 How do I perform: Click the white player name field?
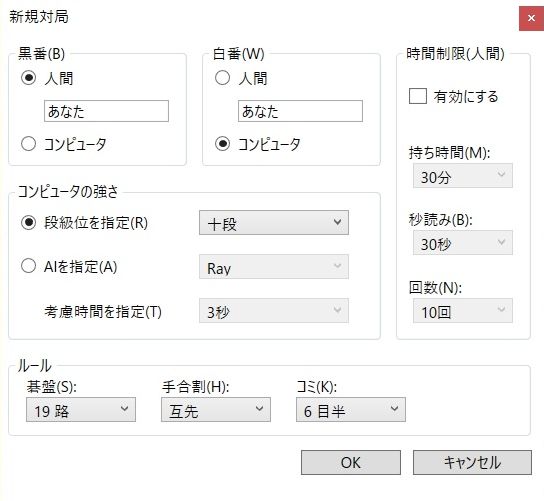300,111
